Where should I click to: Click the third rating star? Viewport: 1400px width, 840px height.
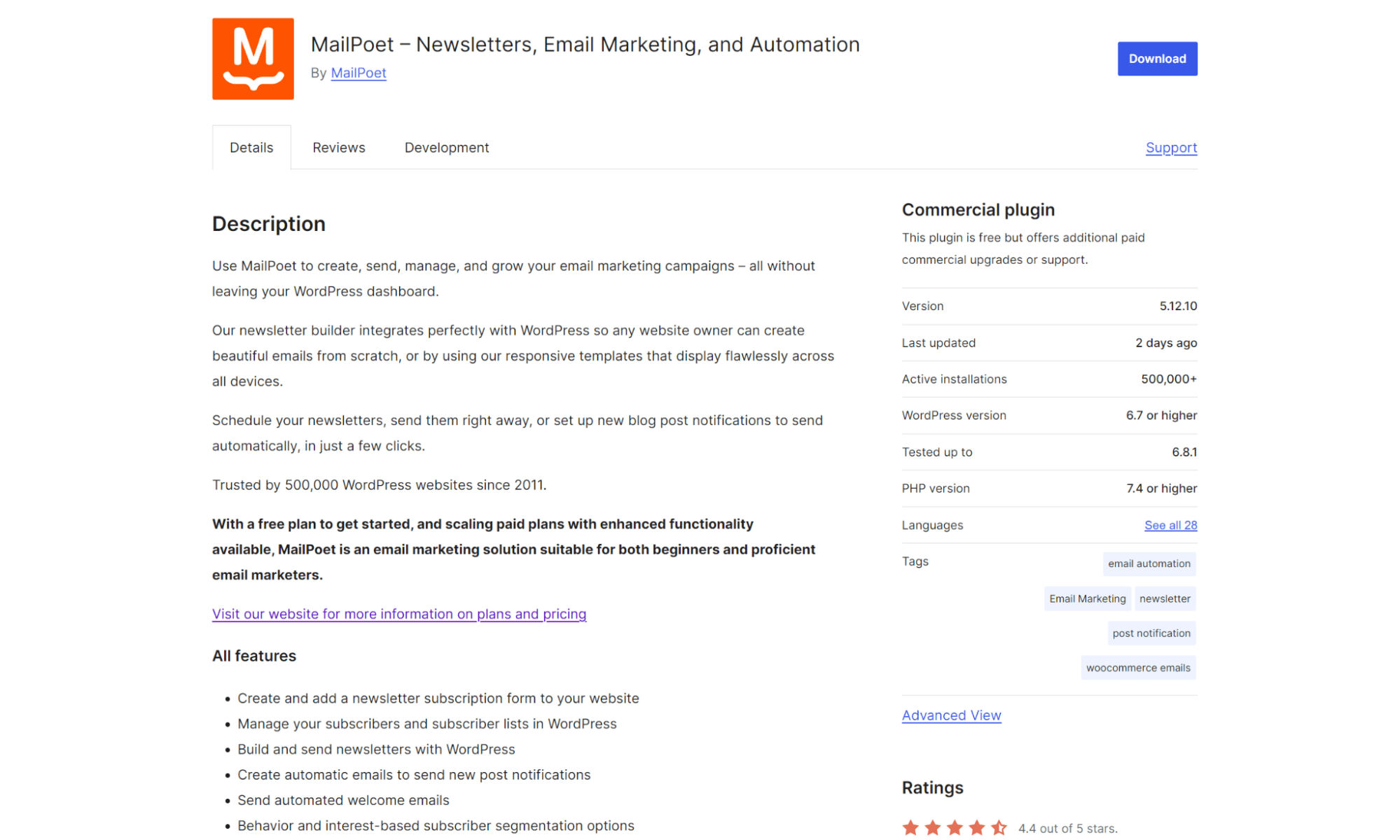click(955, 827)
